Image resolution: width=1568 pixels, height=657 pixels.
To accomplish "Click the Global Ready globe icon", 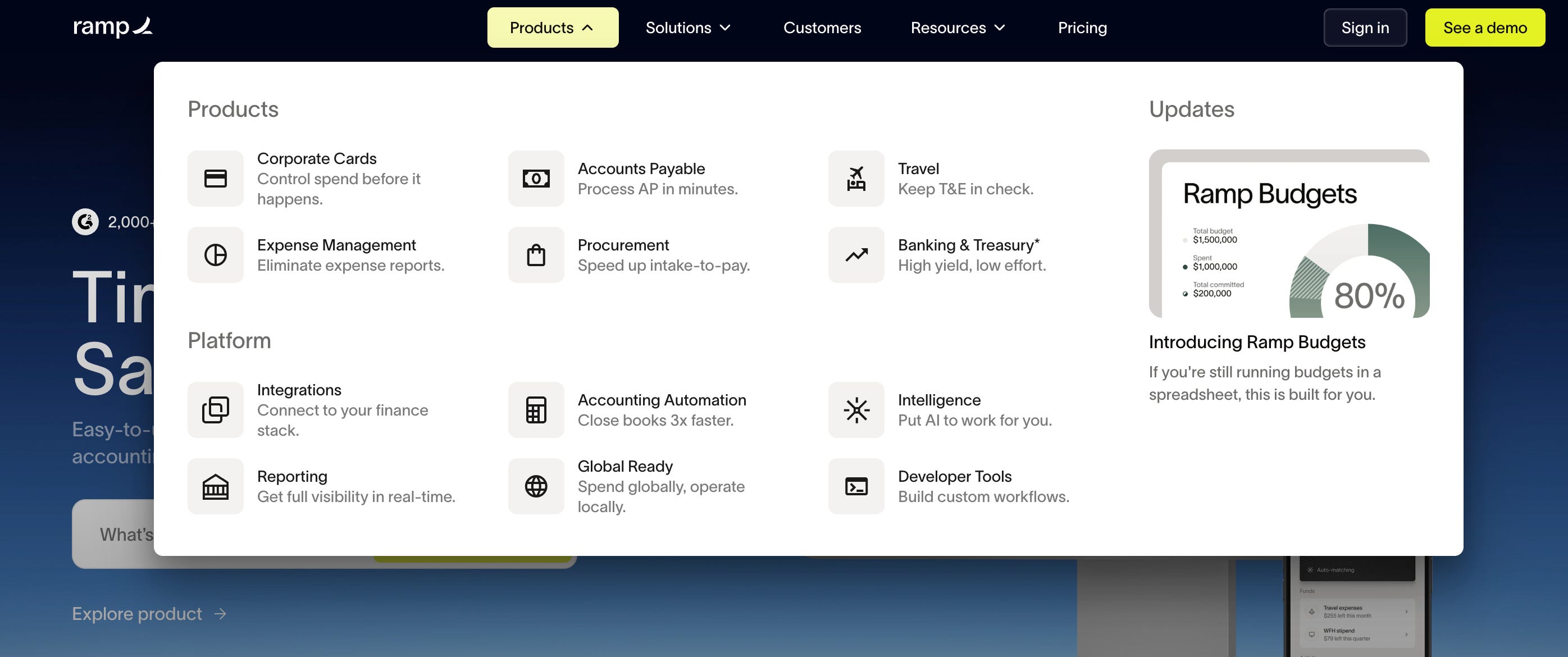I will [x=536, y=486].
